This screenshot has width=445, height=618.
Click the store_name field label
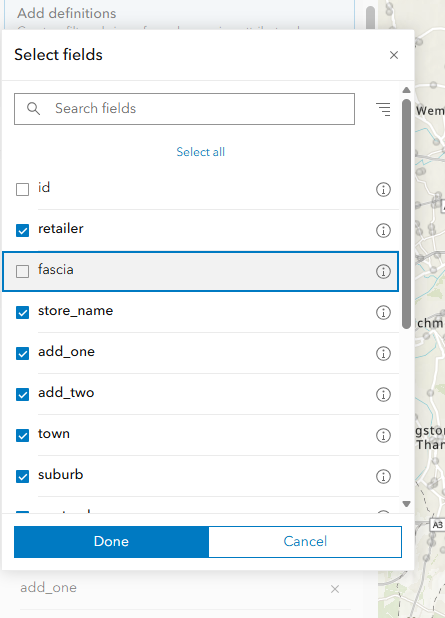pyautogui.click(x=76, y=311)
